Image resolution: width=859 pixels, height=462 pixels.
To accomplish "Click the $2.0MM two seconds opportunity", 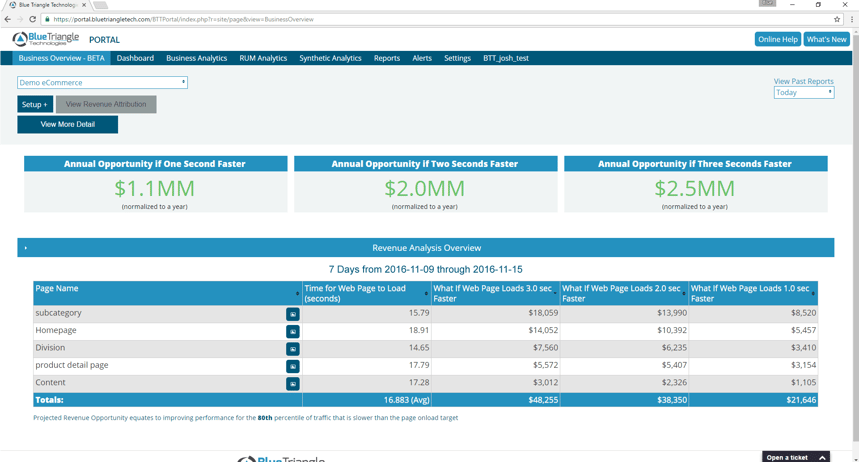I will [x=425, y=189].
